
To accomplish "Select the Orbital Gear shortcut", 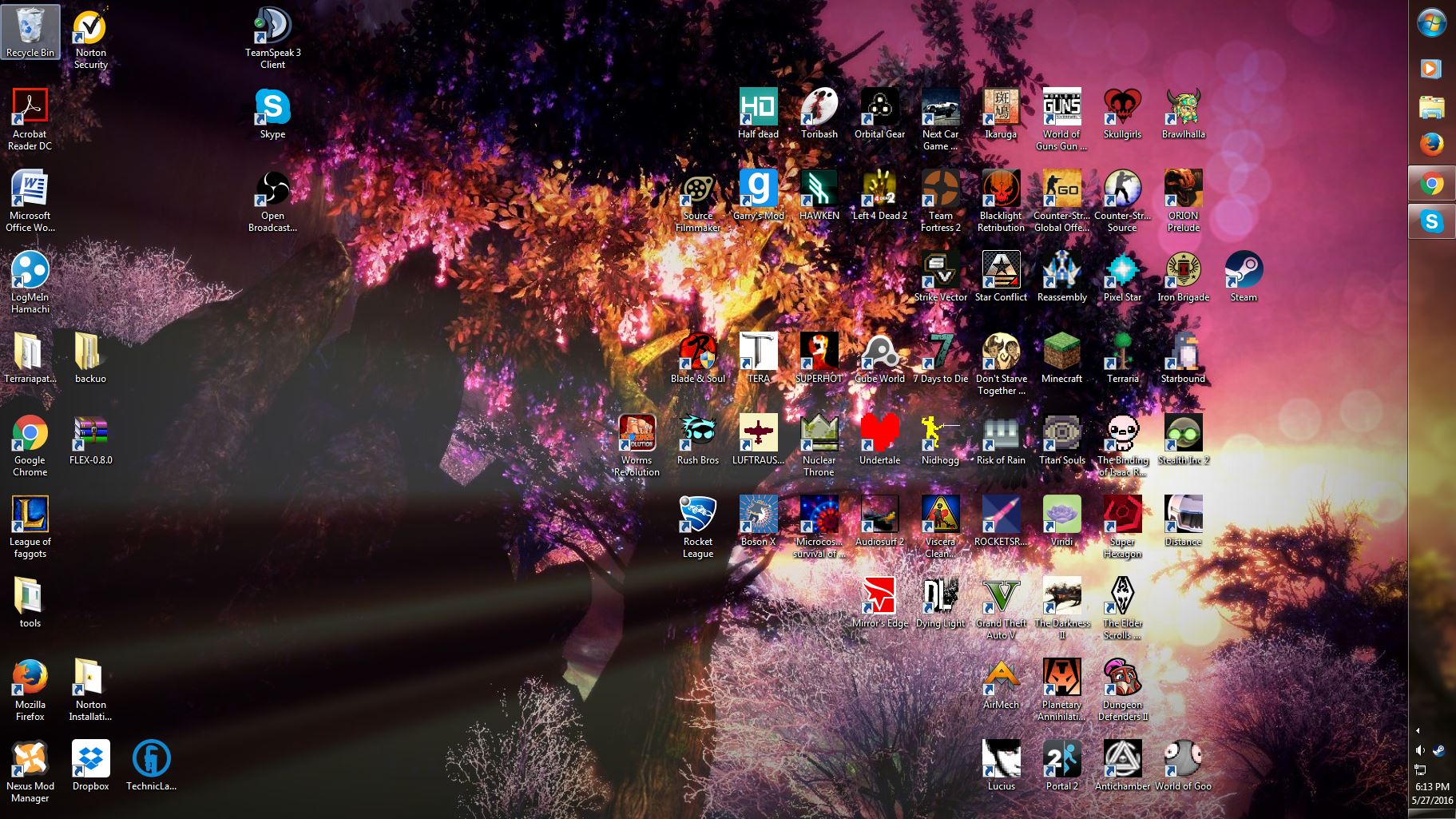I will 879,113.
